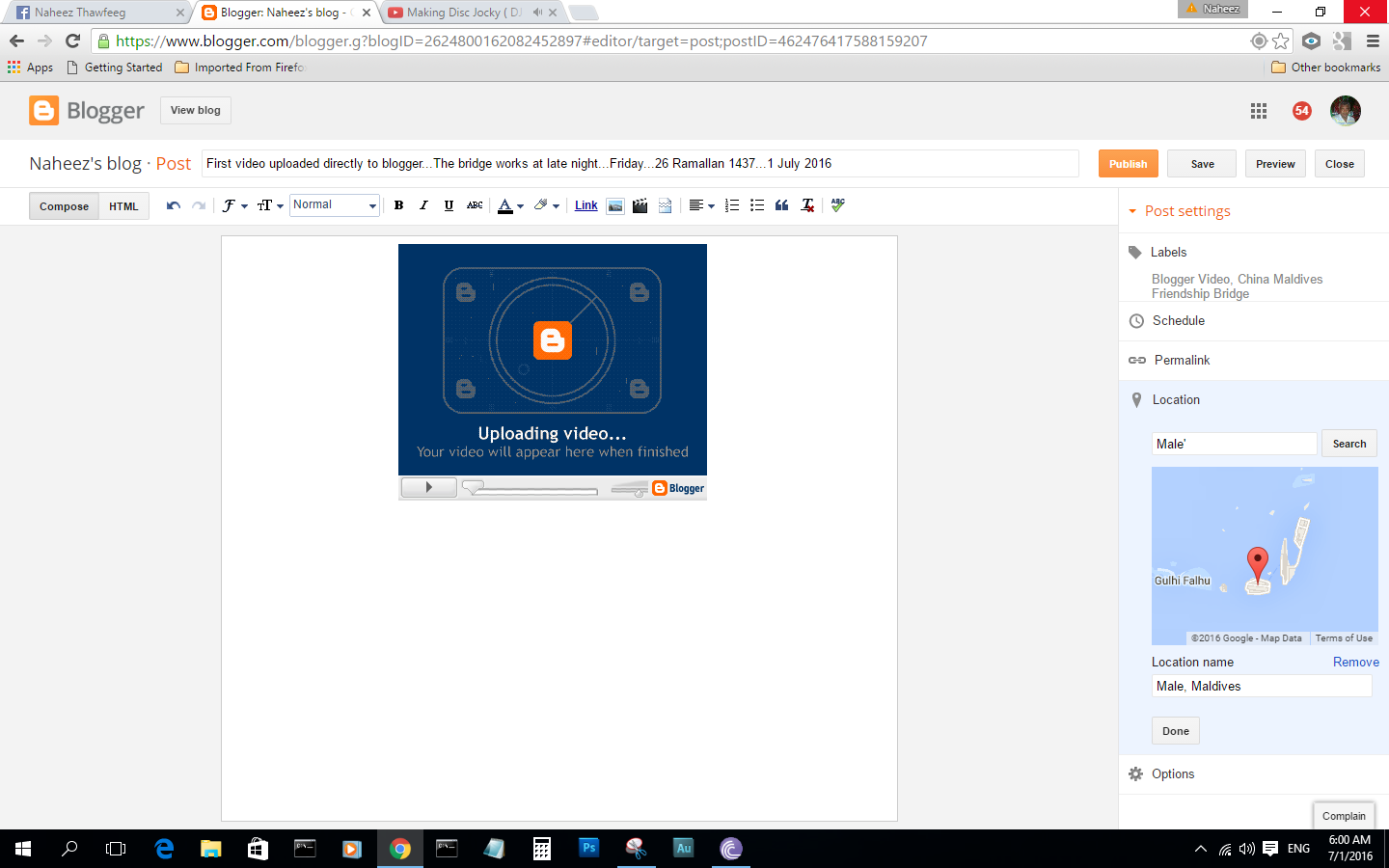1389x868 pixels.
Task: Reload the page
Action: pyautogui.click(x=72, y=41)
